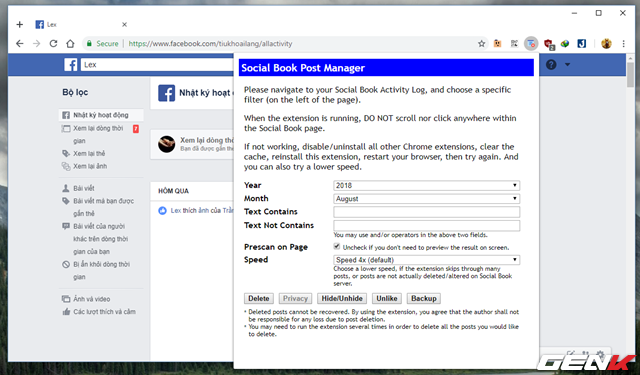Reload the Facebook page

53,44
